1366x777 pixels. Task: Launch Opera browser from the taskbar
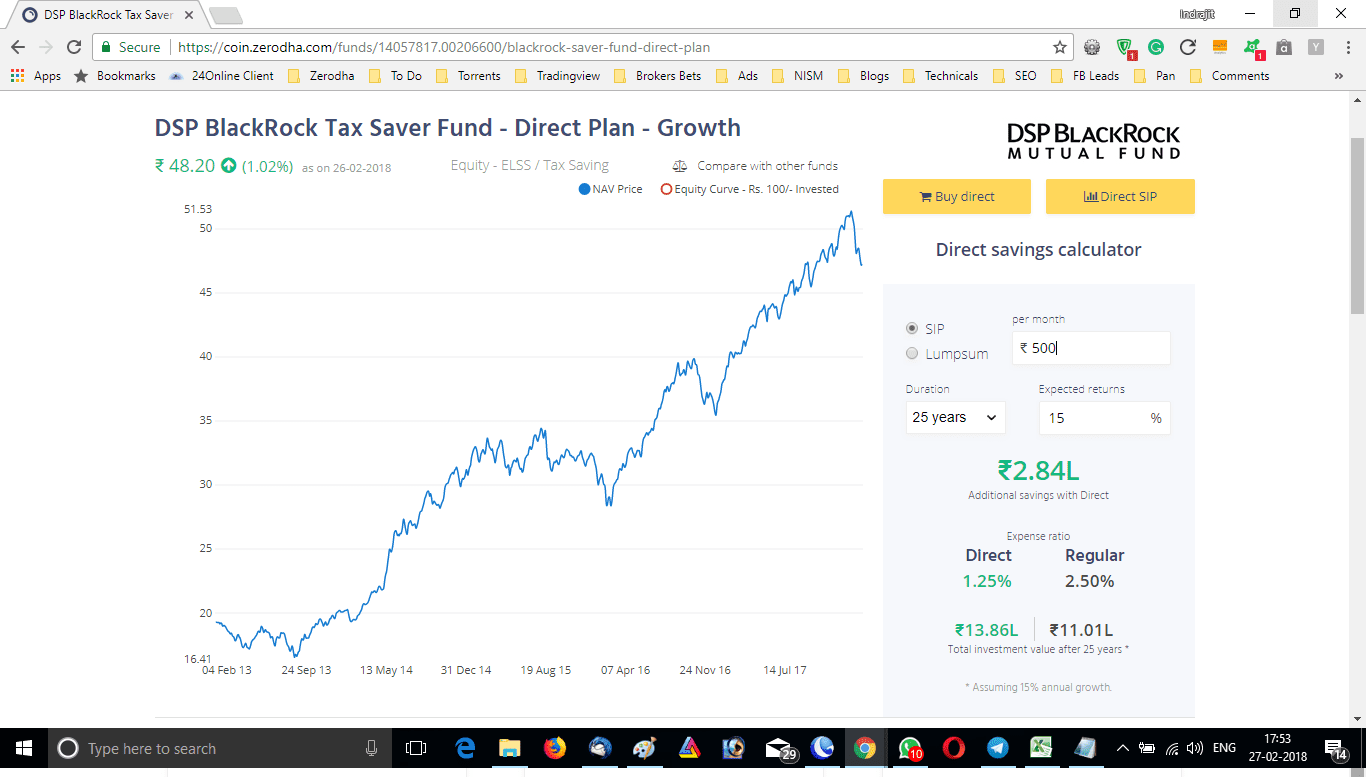tap(953, 748)
